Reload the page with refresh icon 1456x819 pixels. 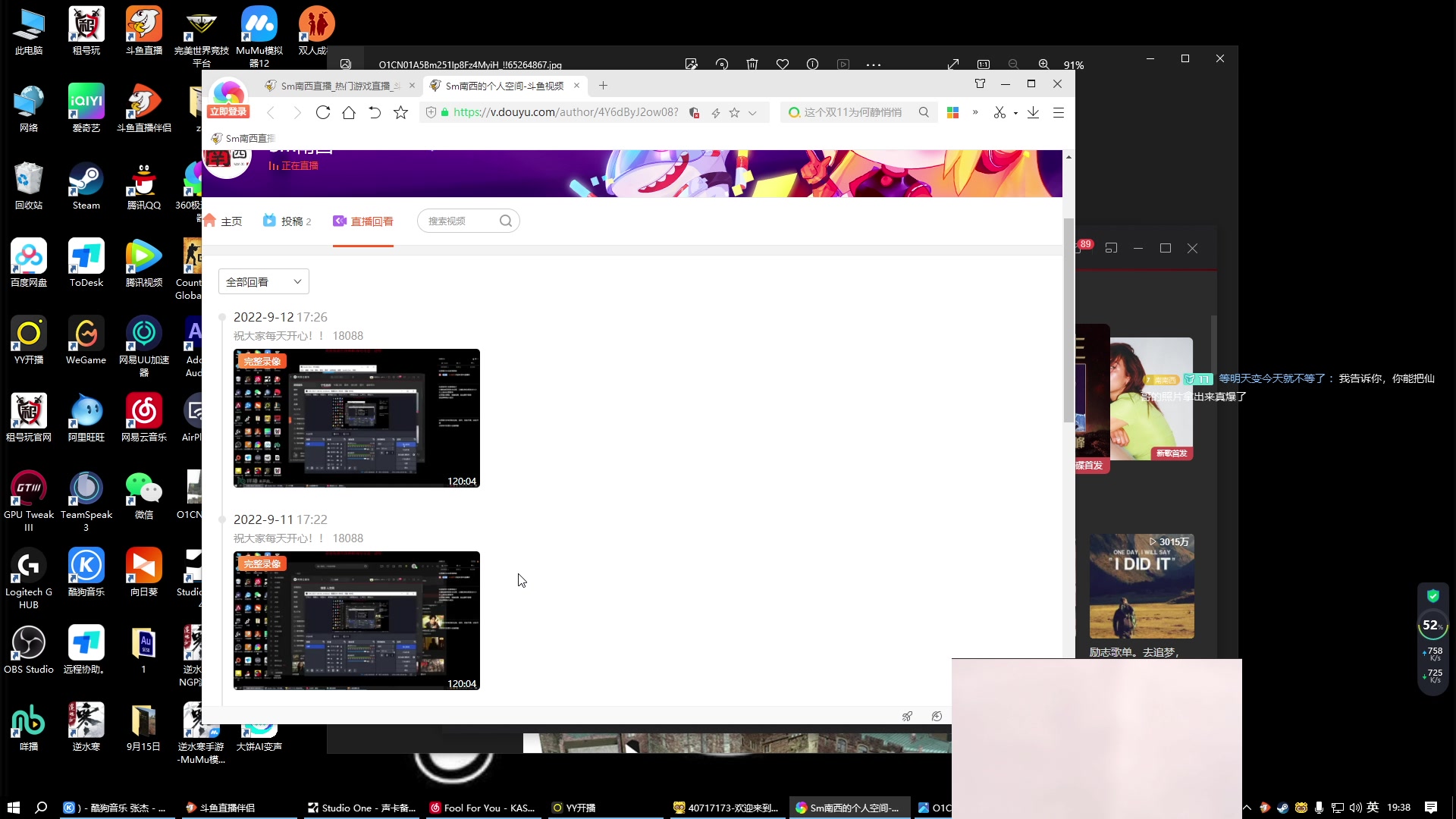pos(323,112)
